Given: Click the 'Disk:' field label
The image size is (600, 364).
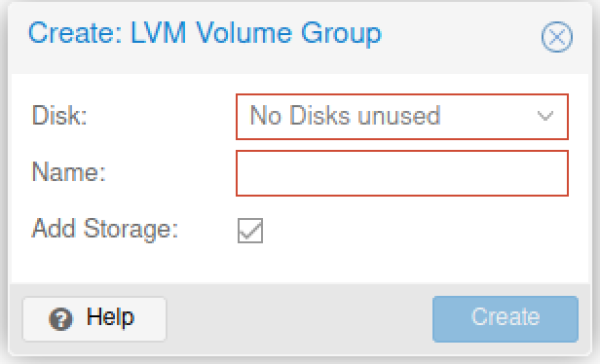Looking at the screenshot, I should coord(60,115).
